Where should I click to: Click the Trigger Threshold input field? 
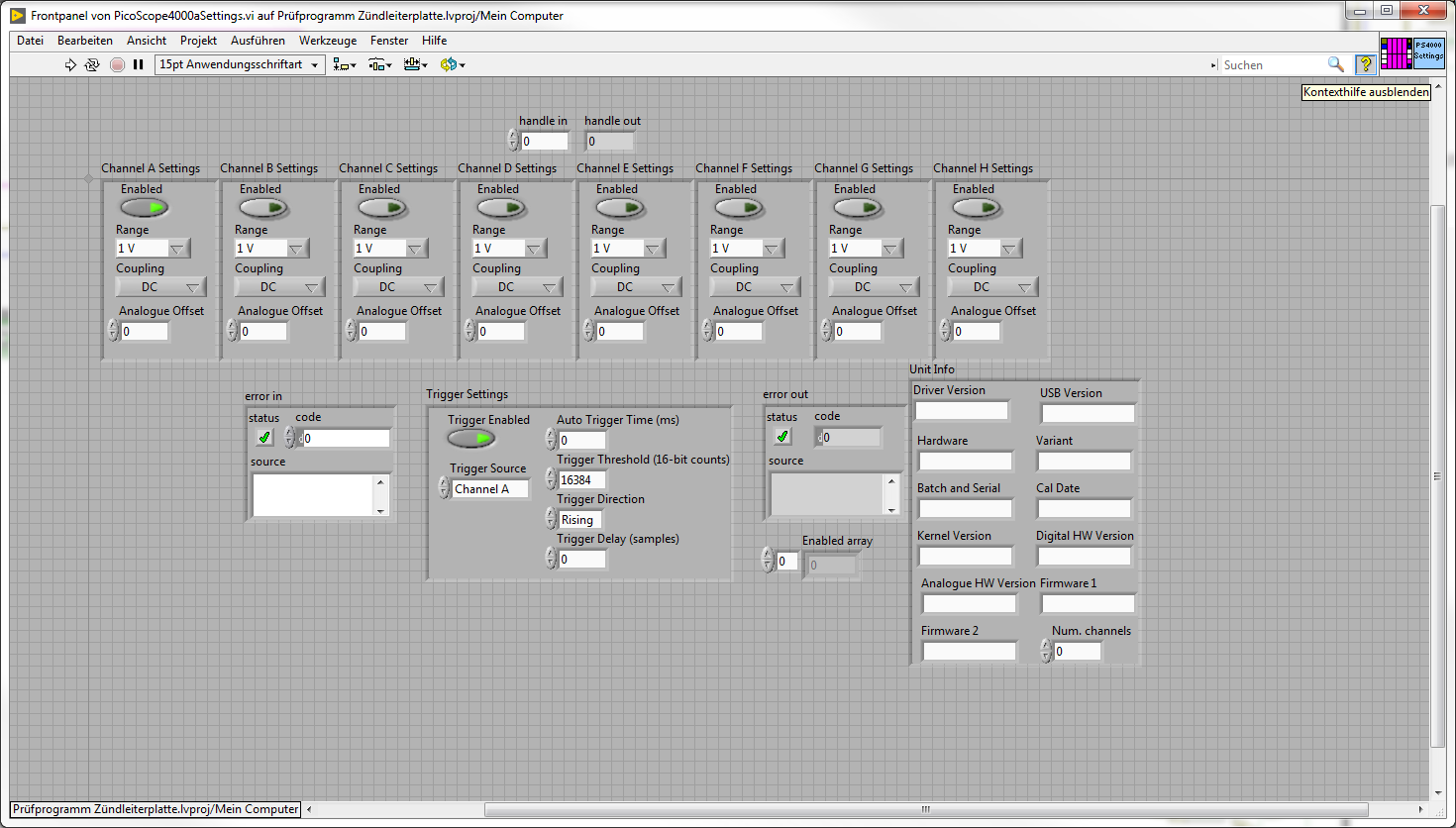[581, 480]
